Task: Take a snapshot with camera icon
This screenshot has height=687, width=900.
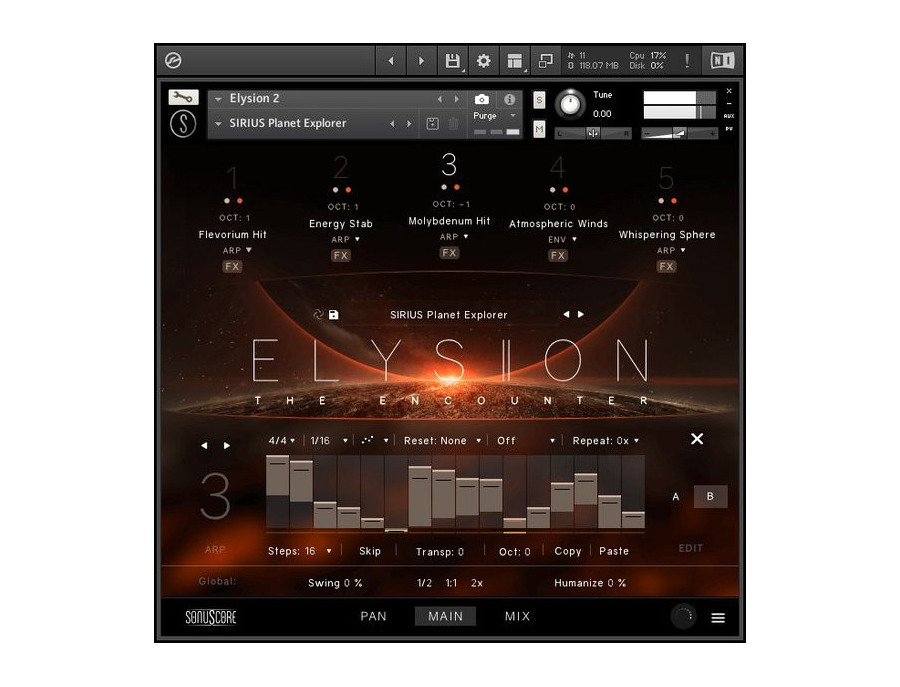Action: (482, 99)
